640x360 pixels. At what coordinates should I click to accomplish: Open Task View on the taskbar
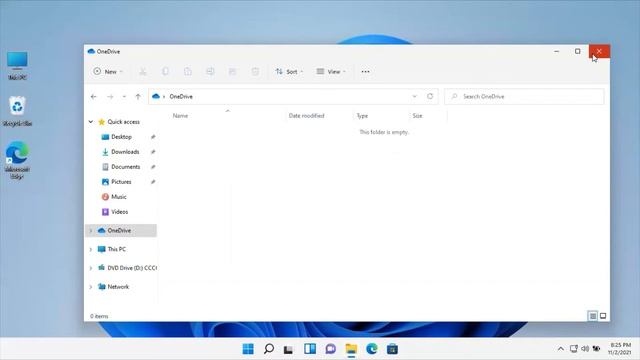pos(289,349)
